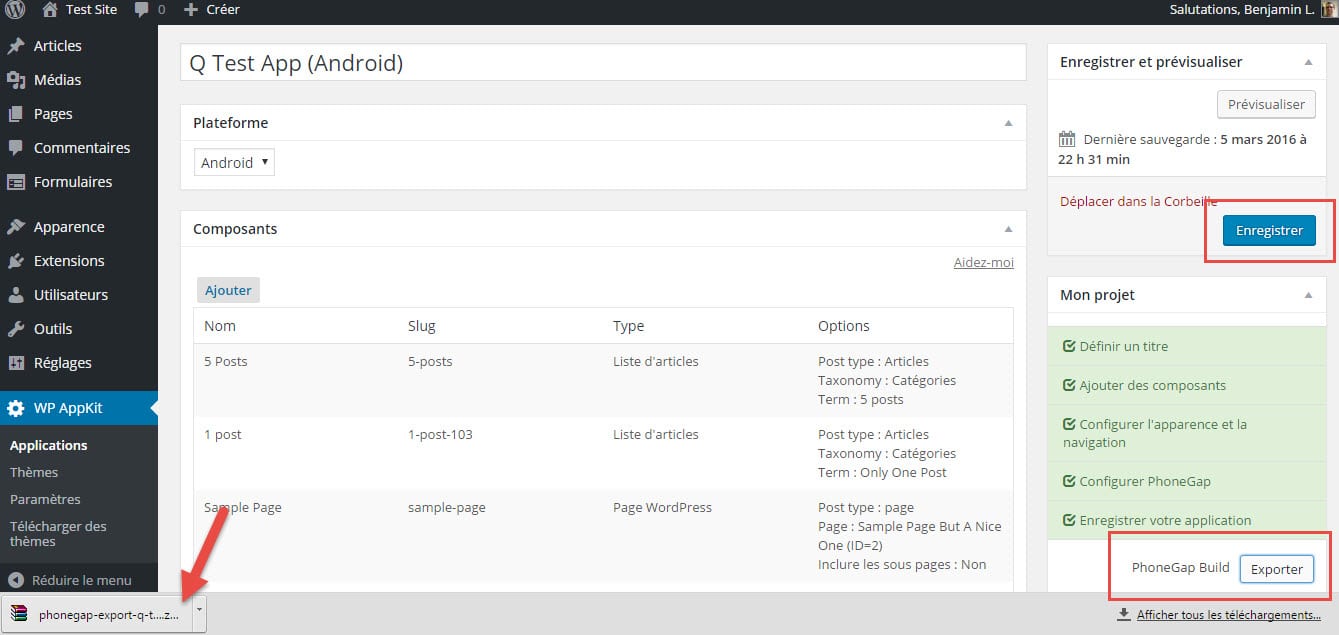
Task: Open Utilisateurs person icon in sidebar
Action: (x=16, y=295)
